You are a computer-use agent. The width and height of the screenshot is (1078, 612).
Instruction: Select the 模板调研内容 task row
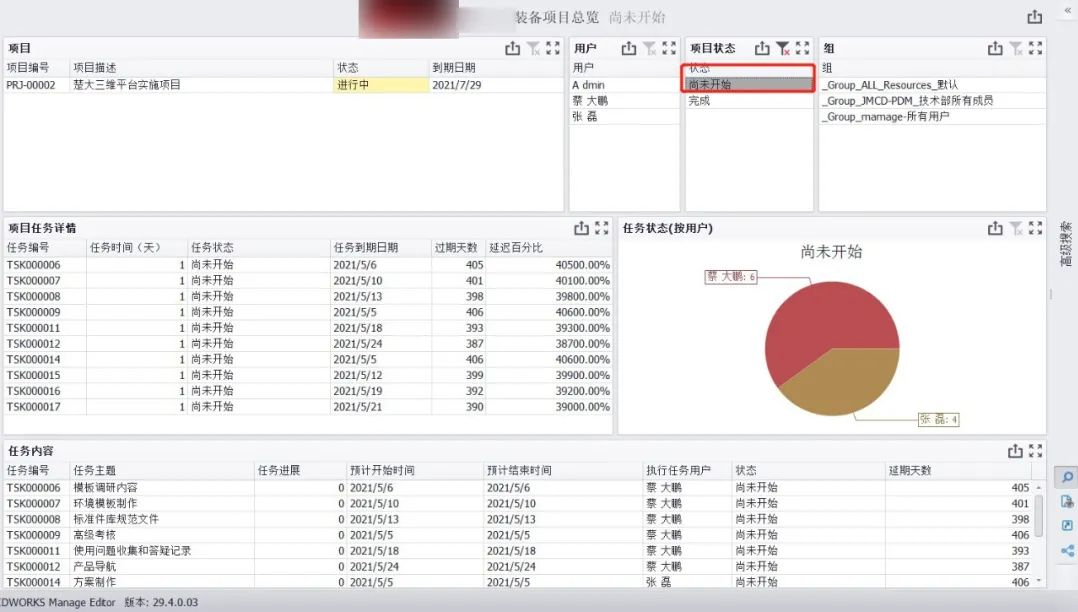[x=518, y=488]
